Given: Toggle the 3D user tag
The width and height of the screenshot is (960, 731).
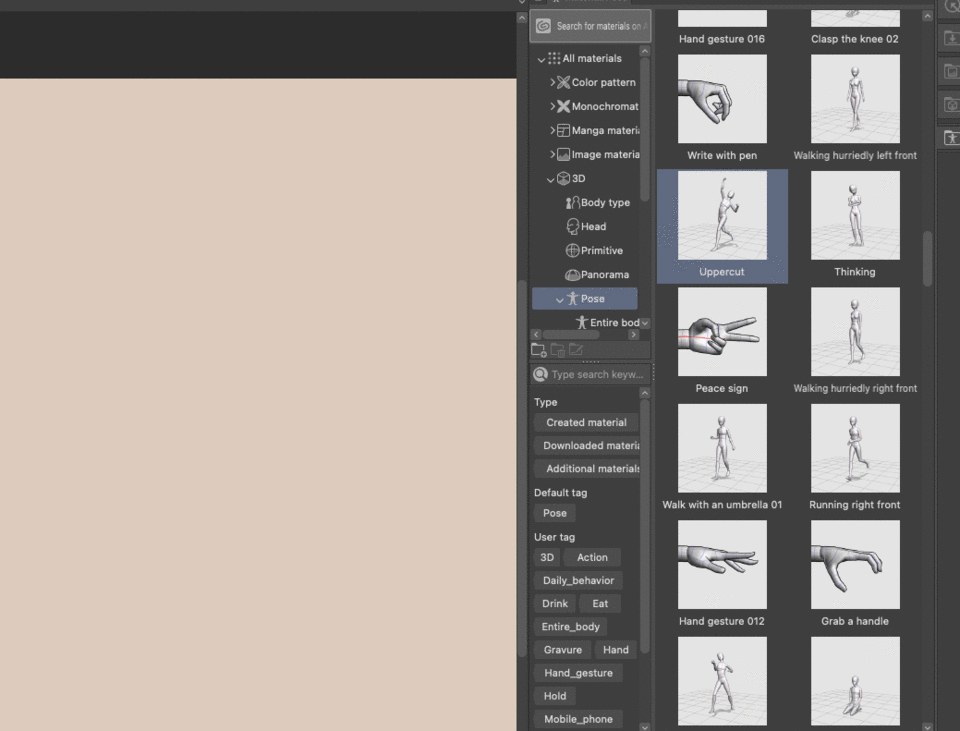Looking at the screenshot, I should (547, 558).
